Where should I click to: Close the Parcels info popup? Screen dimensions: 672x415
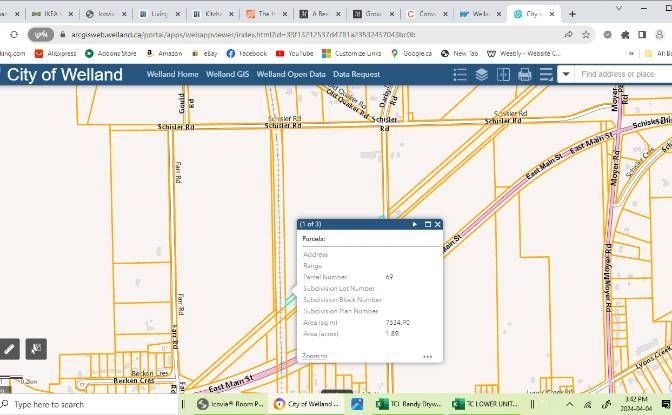tap(438, 224)
